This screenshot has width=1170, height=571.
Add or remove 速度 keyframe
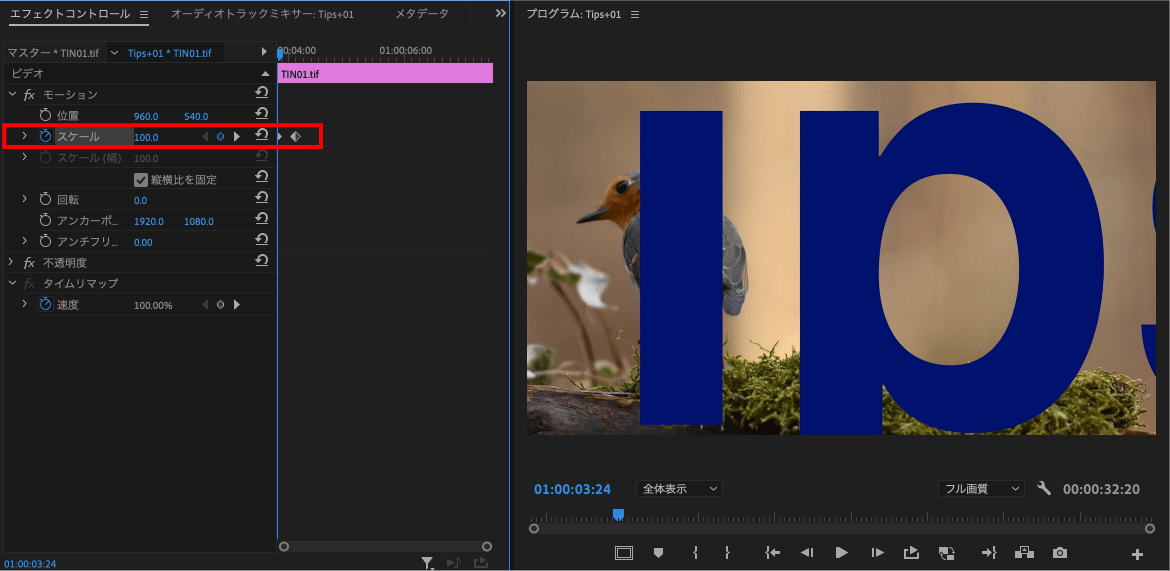(220, 305)
